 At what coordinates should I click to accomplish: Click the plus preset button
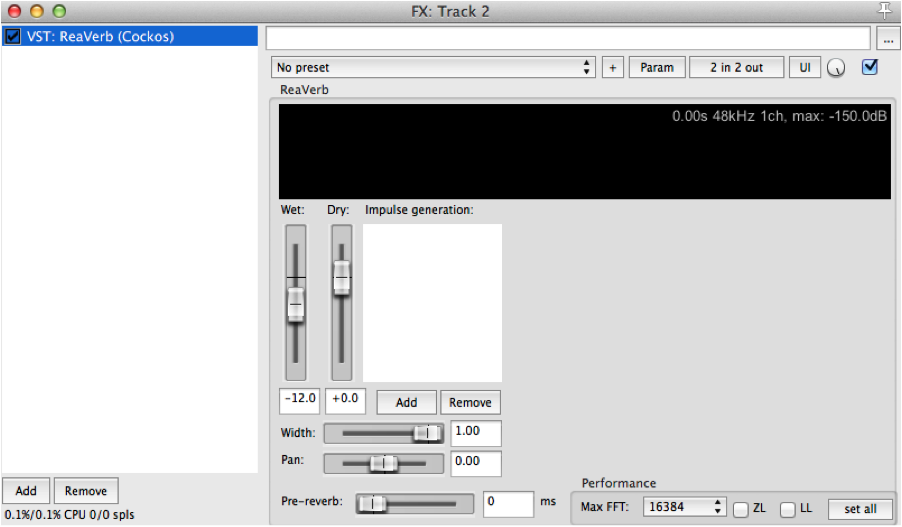pyautogui.click(x=613, y=67)
